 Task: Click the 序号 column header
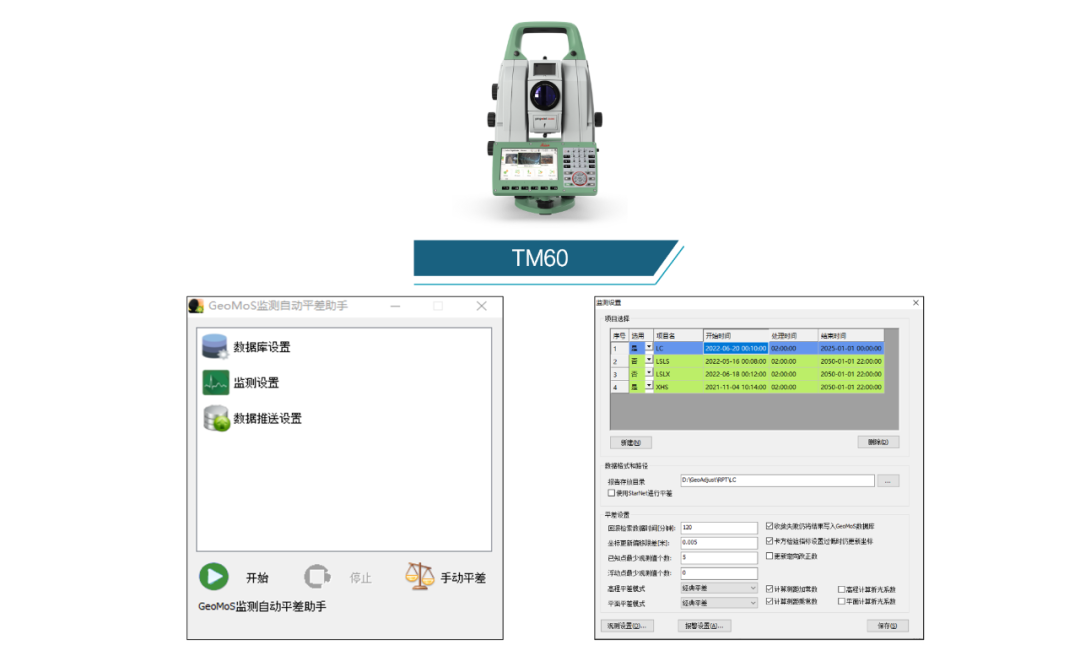619,336
